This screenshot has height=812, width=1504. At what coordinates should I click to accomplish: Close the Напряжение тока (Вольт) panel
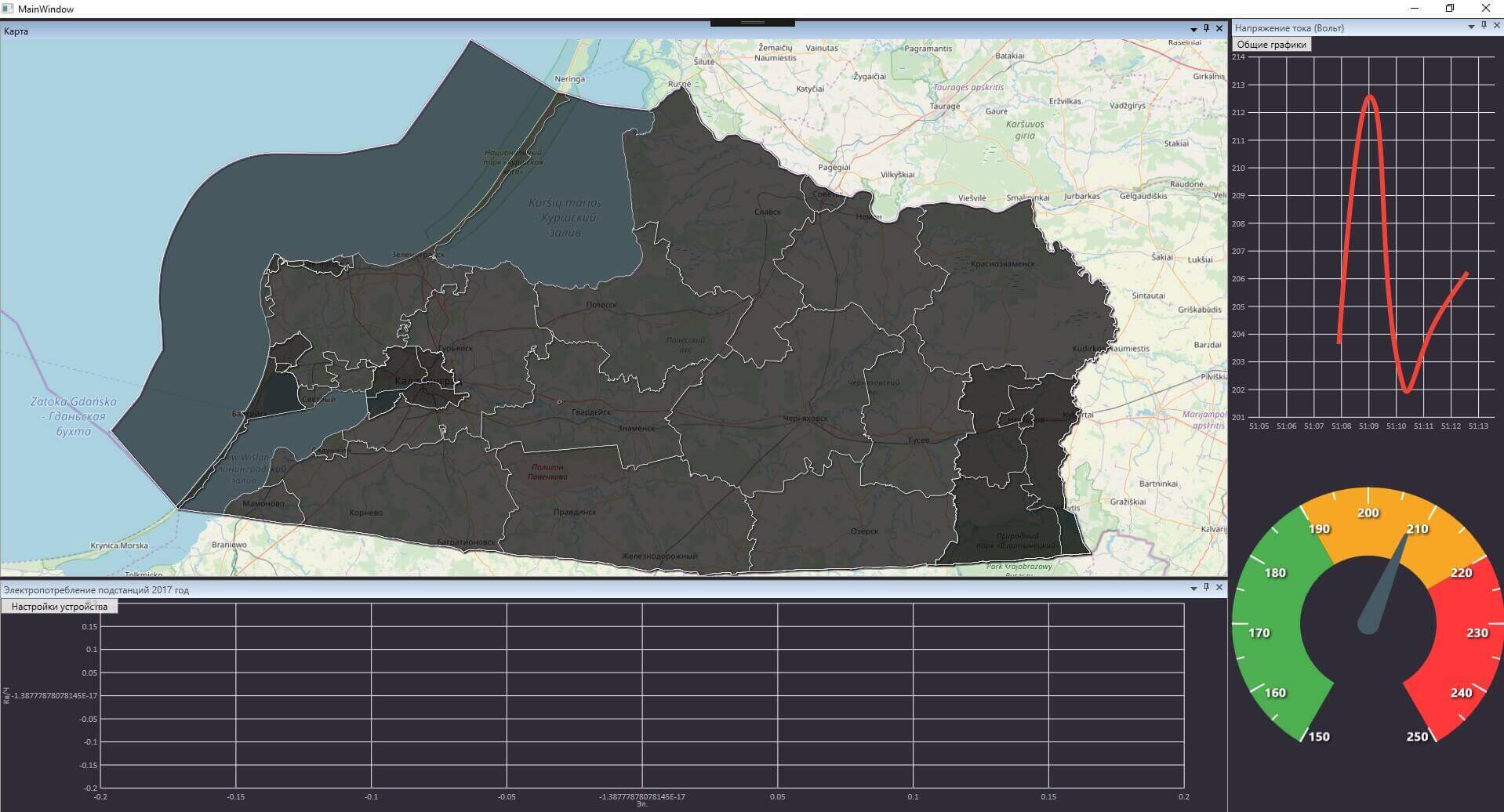1496,26
